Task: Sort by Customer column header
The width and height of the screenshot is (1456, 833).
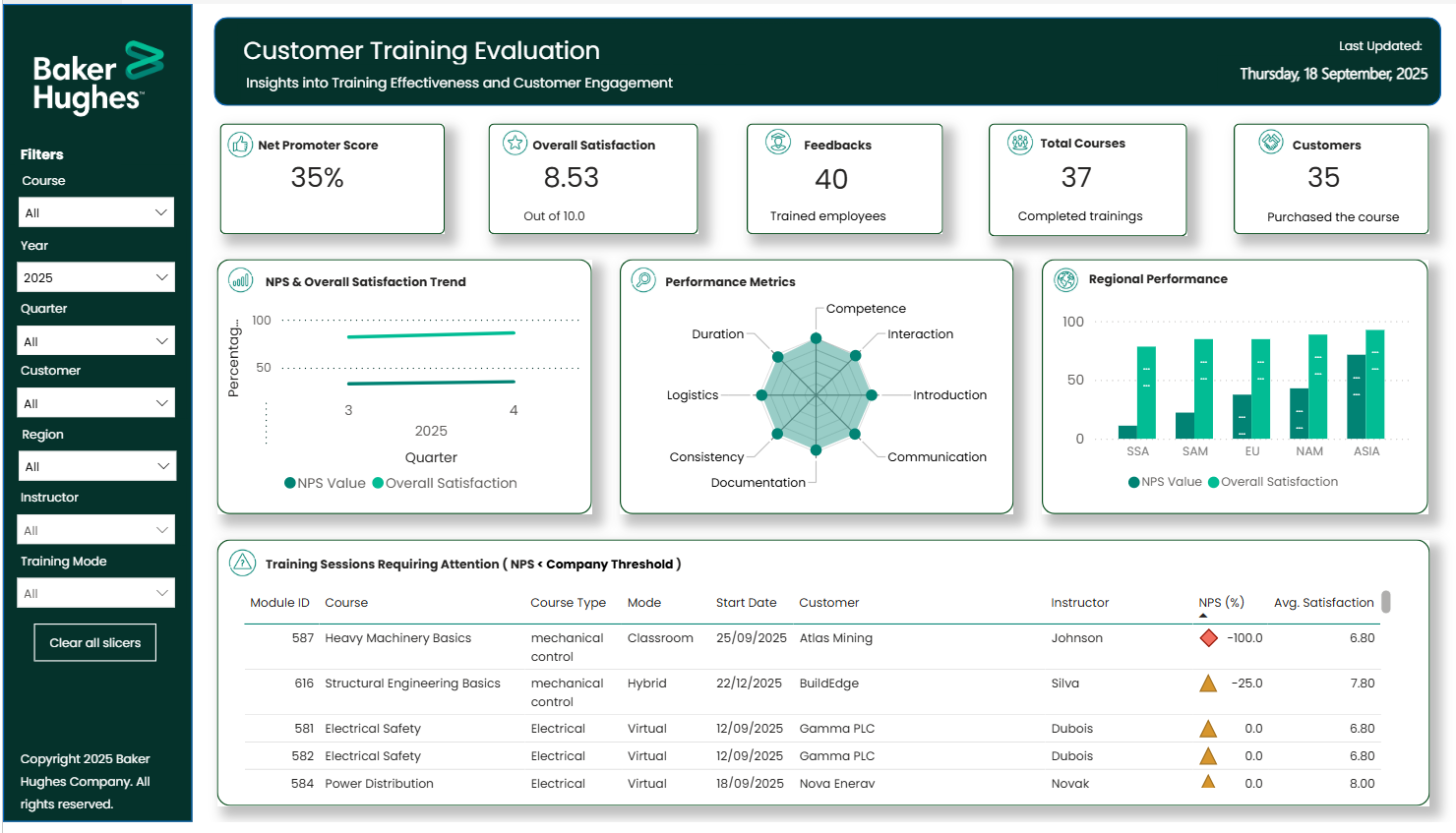Action: [x=829, y=603]
